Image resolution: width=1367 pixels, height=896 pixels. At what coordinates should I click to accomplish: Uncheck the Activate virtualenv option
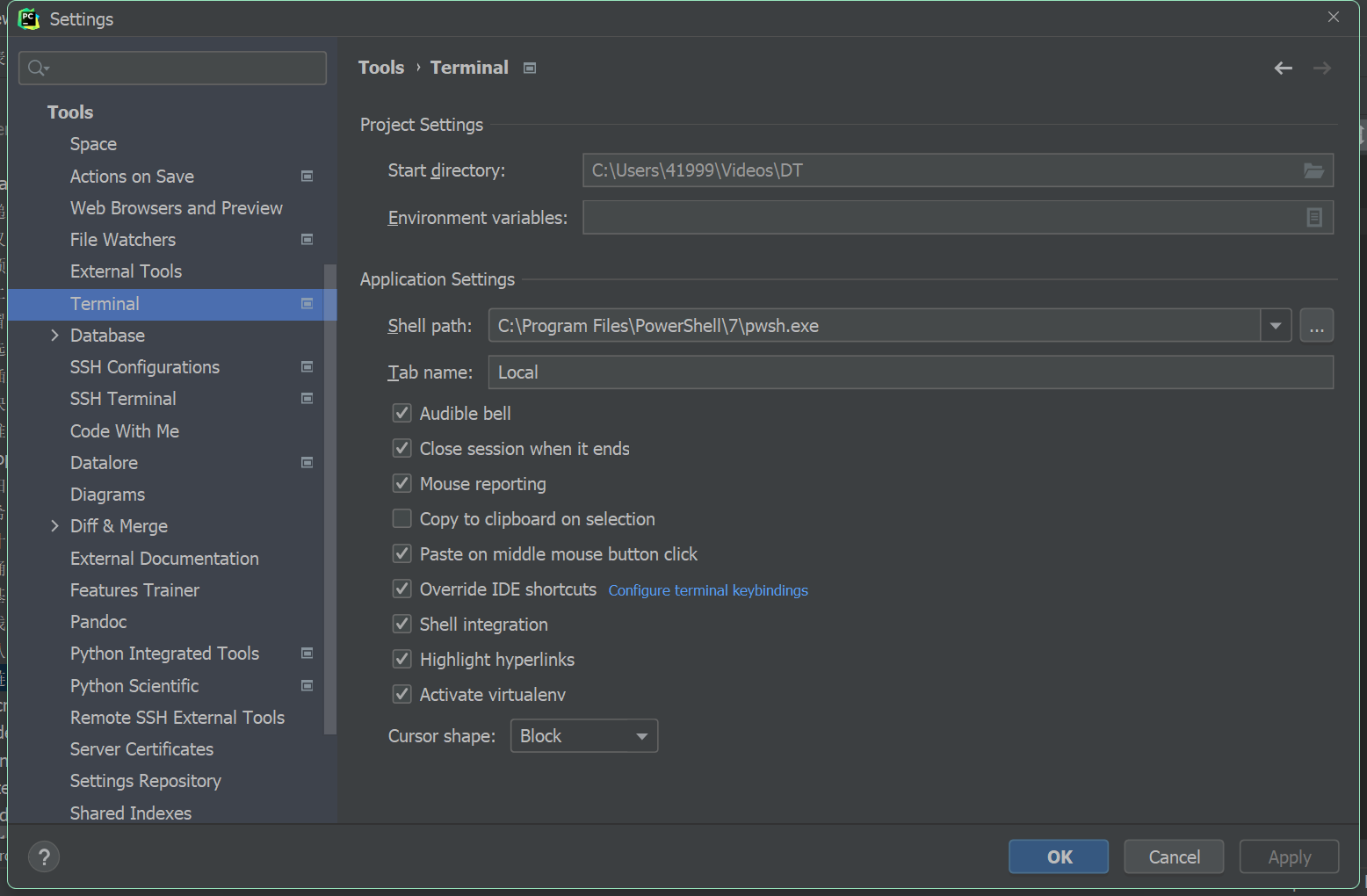point(402,695)
